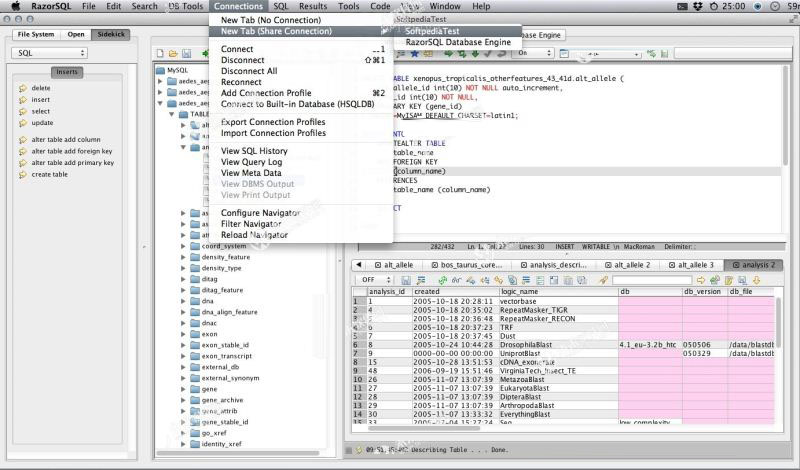Expand the density_feature tree node
Viewport: 800px width, 470px height.
[x=183, y=257]
